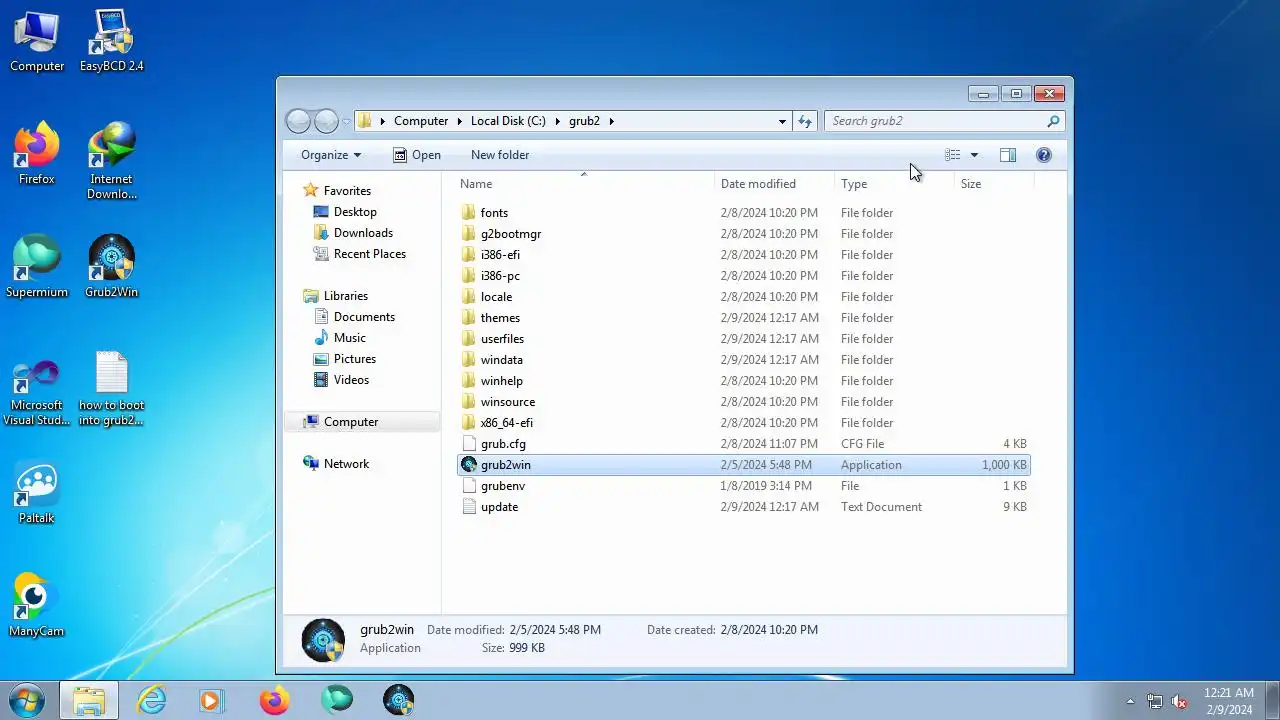Expand the Local Disk (C:) breadcrumb arrow

coord(556,121)
